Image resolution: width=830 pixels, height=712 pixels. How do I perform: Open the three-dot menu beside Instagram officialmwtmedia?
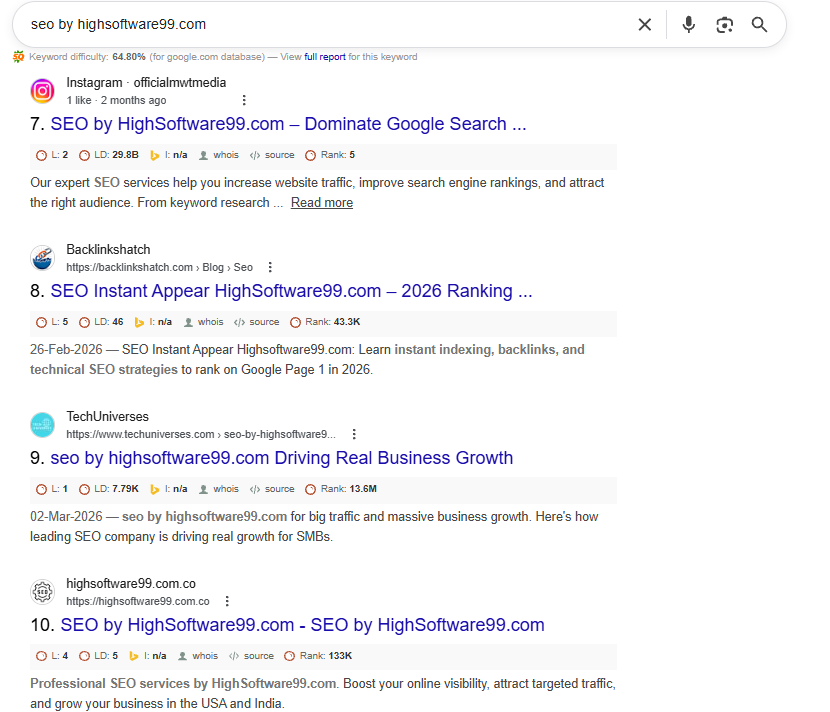243,101
